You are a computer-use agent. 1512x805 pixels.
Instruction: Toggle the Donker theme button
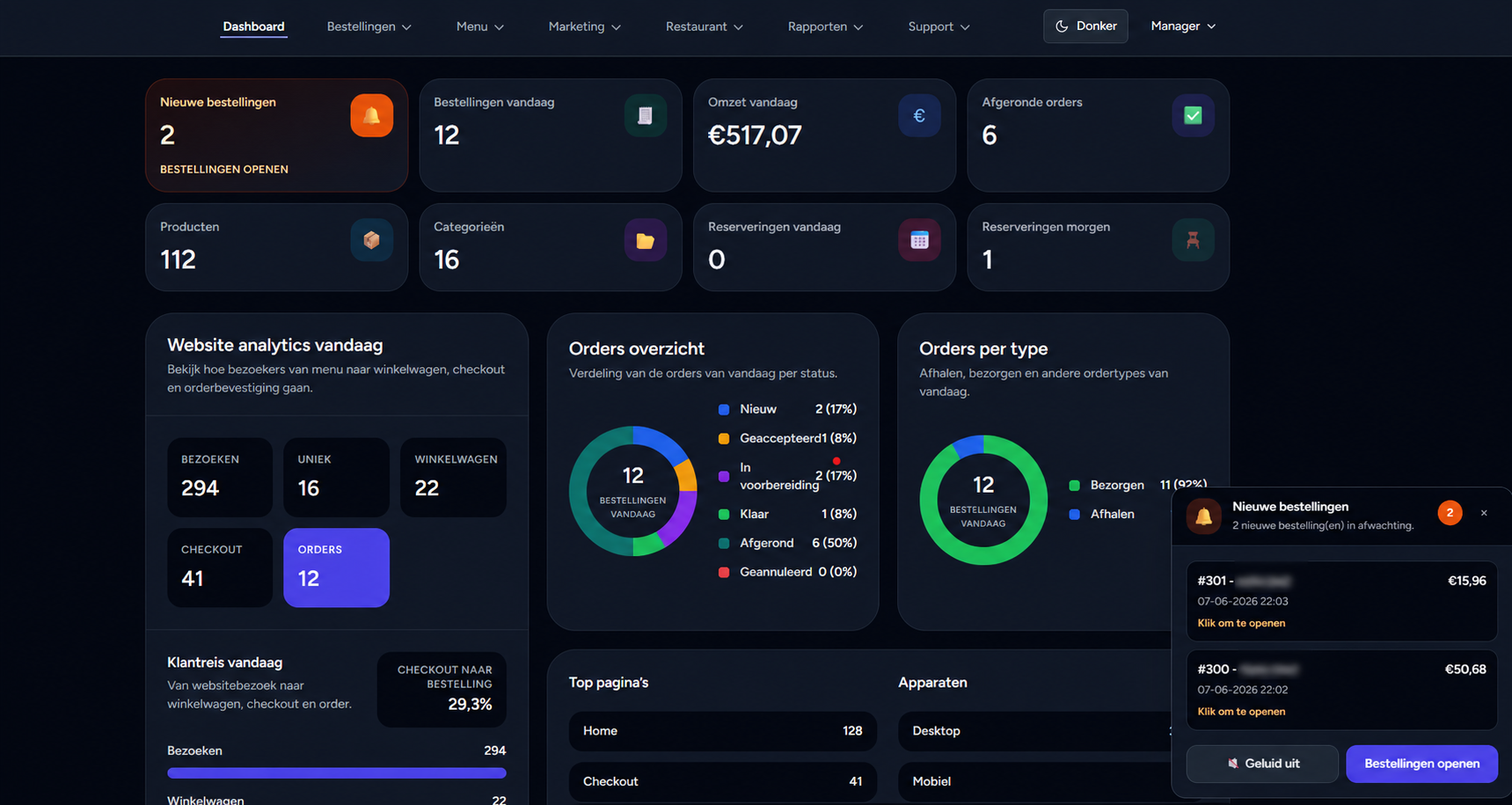tap(1085, 26)
